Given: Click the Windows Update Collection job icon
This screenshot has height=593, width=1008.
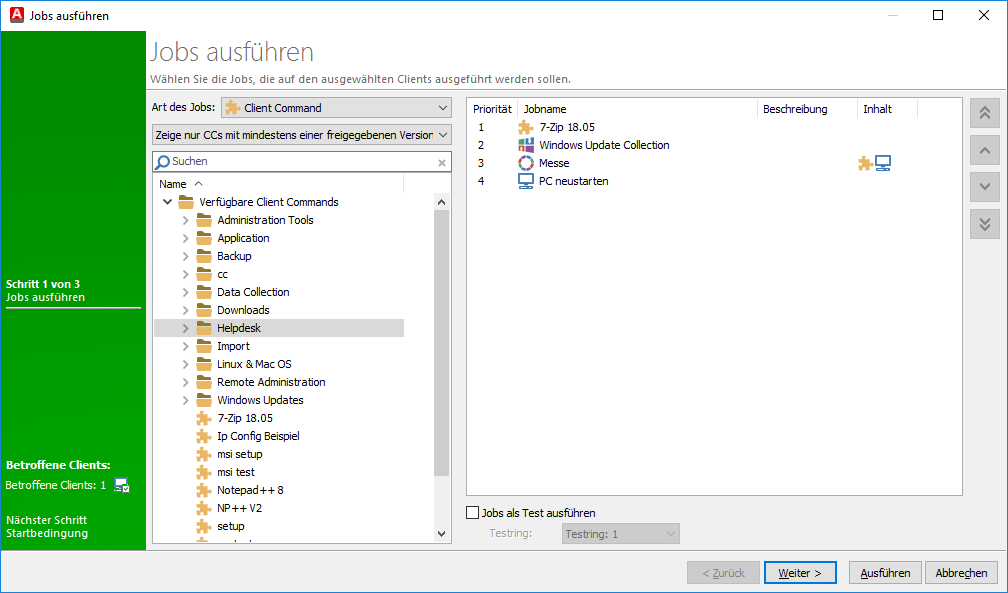Looking at the screenshot, I should click(526, 145).
